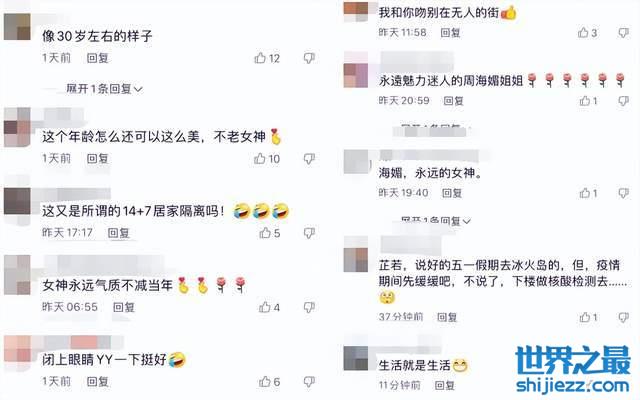Dislike the '像30岁左右的样子' comment

point(309,58)
